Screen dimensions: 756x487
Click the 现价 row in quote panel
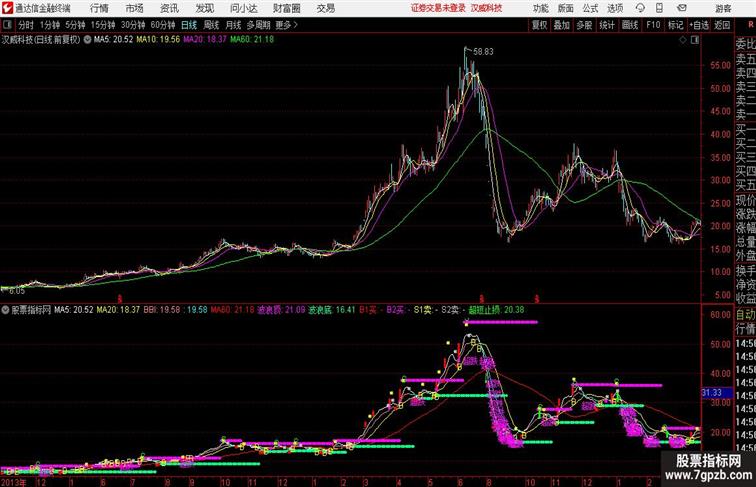[x=745, y=200]
